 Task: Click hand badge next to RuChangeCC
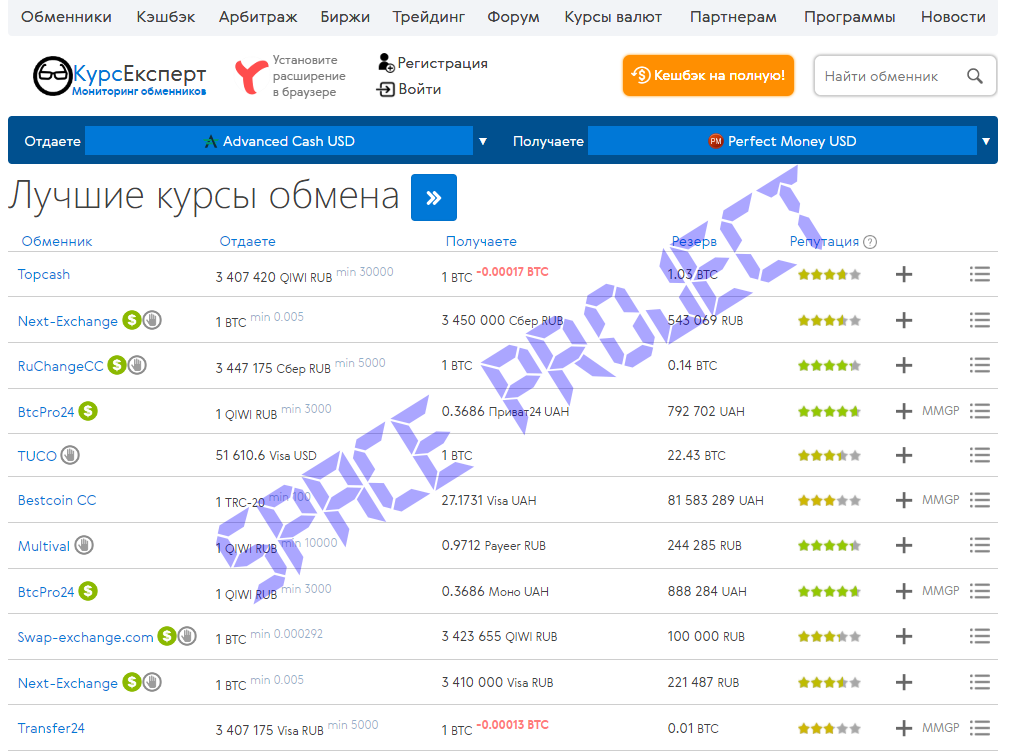click(136, 365)
